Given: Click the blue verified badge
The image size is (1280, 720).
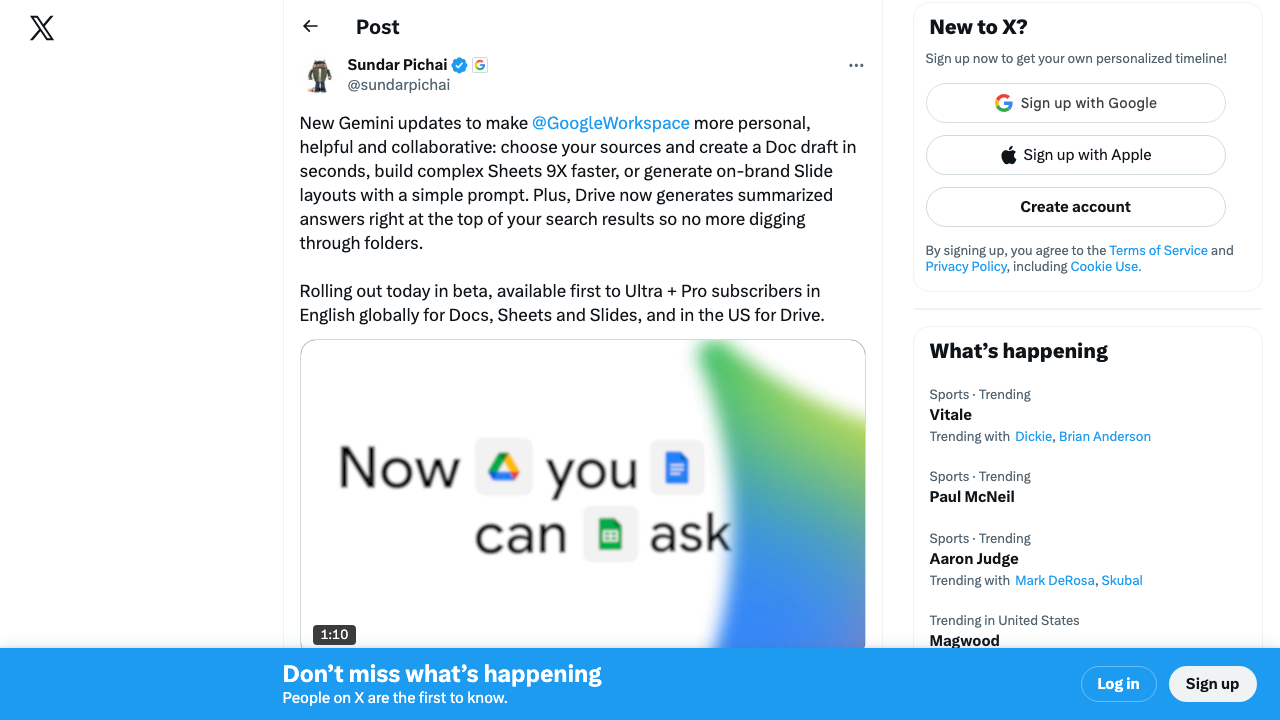Looking at the screenshot, I should [460, 65].
